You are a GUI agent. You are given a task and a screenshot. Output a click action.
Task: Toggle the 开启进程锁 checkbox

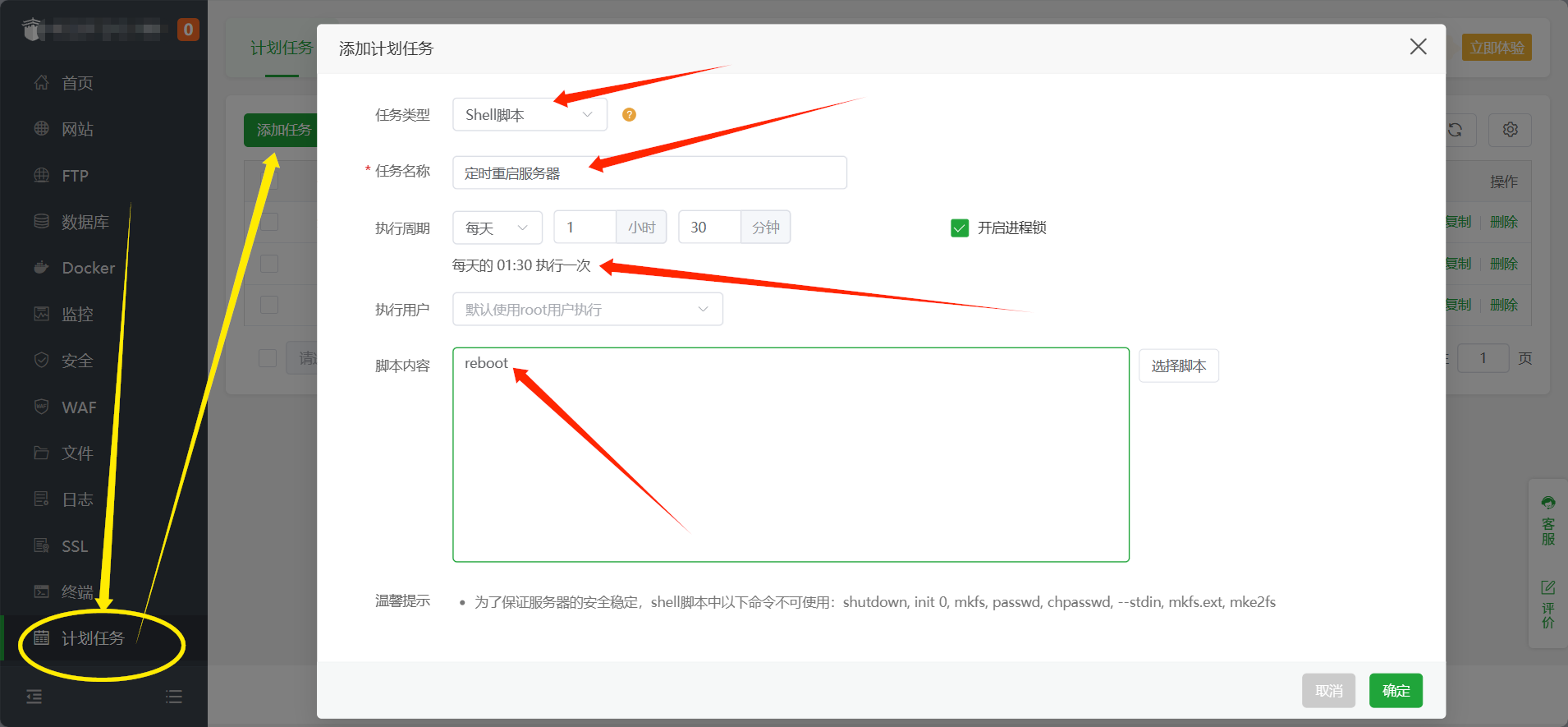coord(960,228)
